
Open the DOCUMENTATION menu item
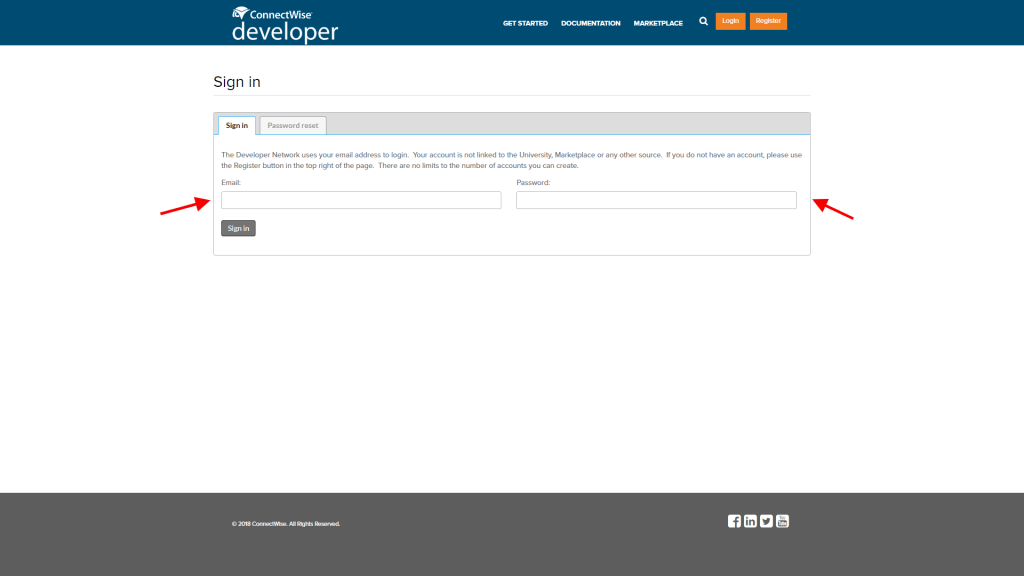590,22
